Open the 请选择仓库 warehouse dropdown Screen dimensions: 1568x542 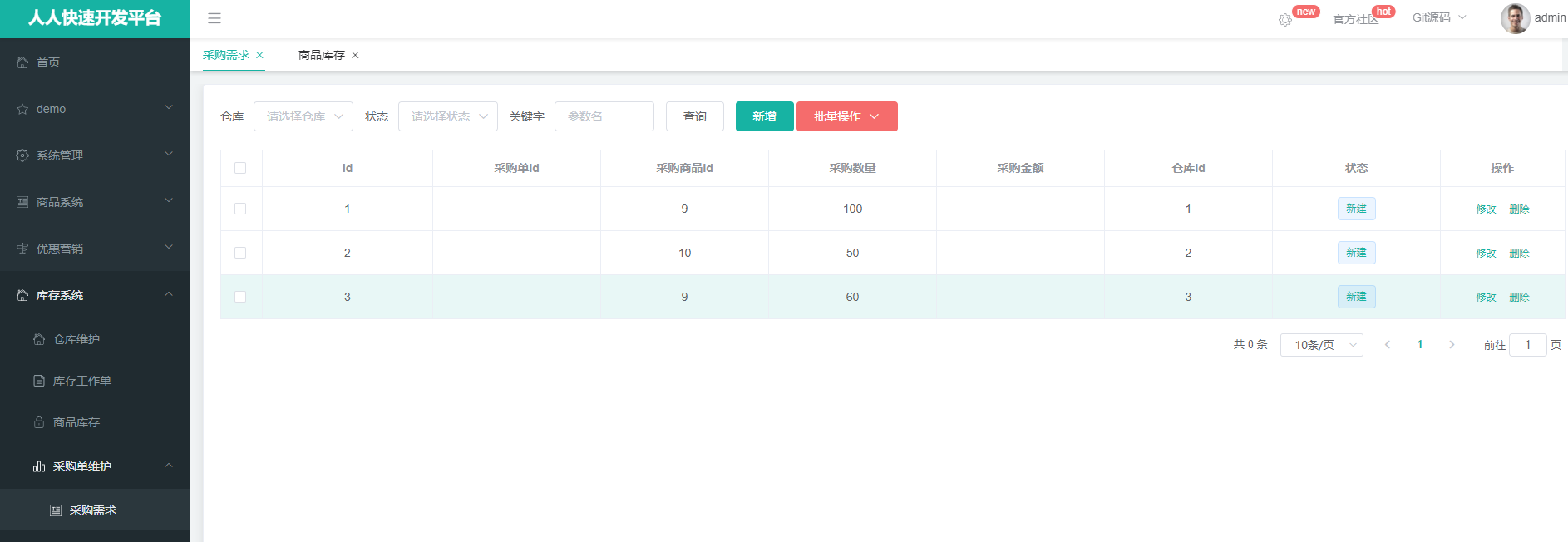[x=303, y=116]
